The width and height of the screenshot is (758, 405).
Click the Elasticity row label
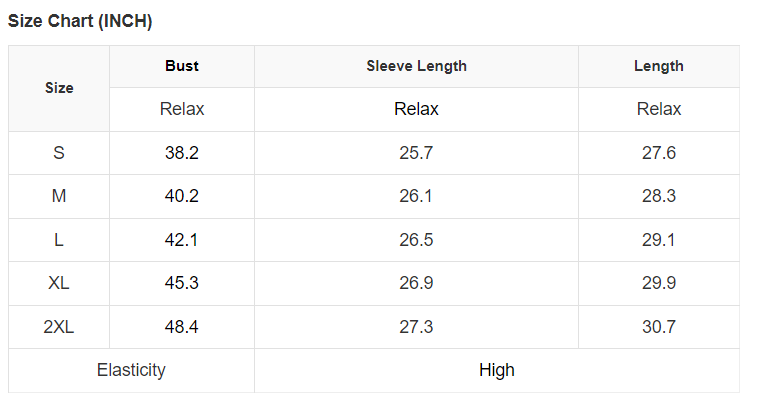(x=131, y=370)
